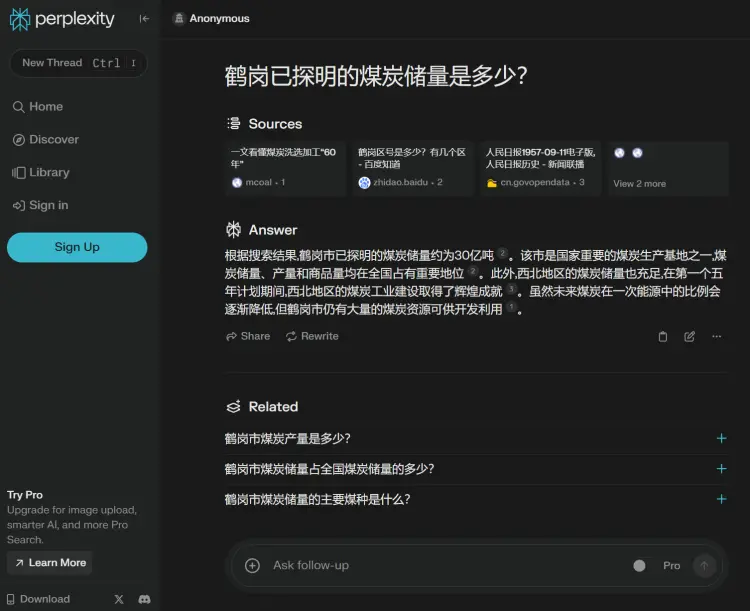
Task: Click the edit query pencil icon
Action: (689, 336)
